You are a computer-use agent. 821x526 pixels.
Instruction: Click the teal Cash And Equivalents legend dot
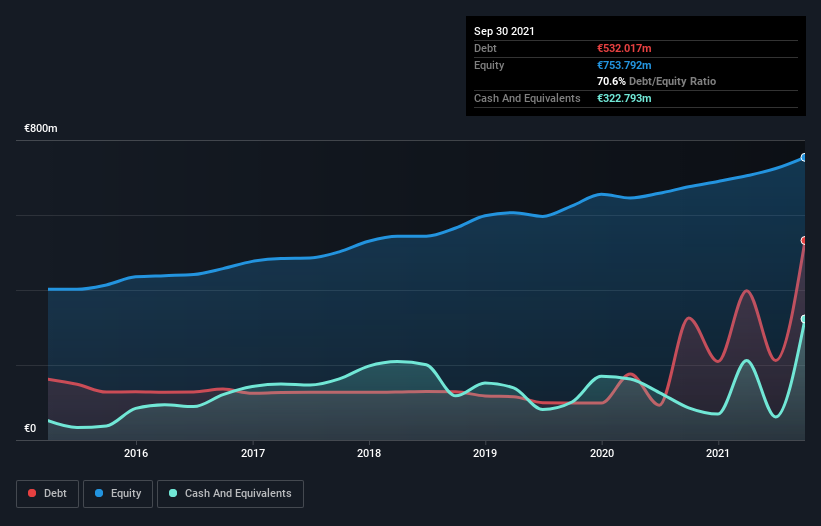173,493
